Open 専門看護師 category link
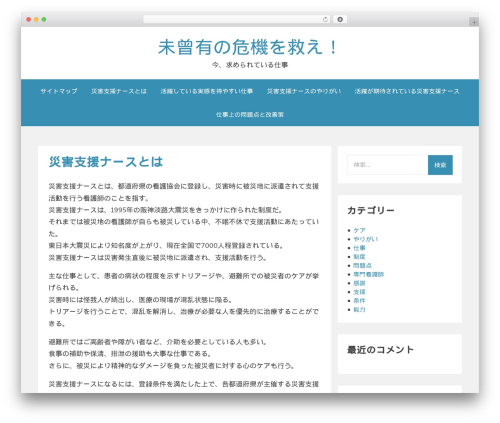 pos(369,274)
